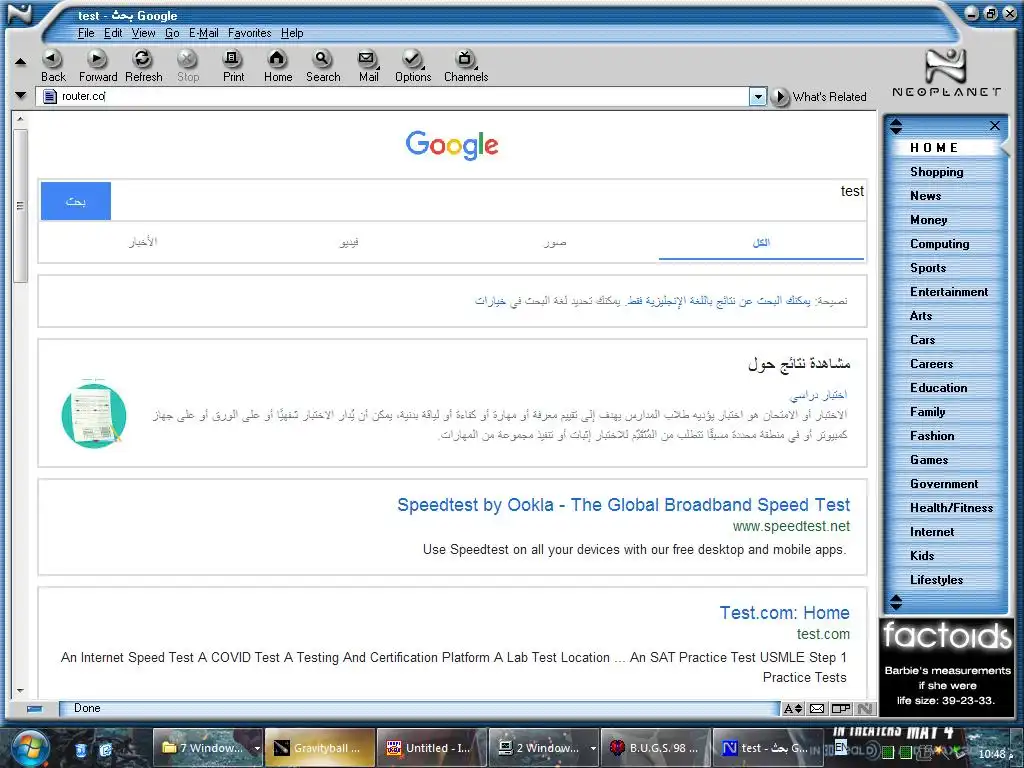Image resolution: width=1024 pixels, height=768 pixels.
Task: Select HOME in the channel sidebar
Action: coord(934,148)
